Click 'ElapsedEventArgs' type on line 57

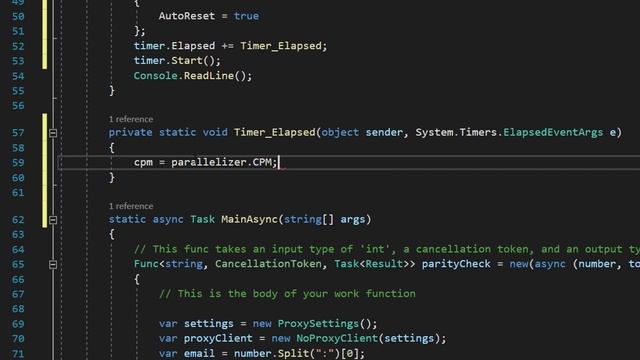[553, 132]
